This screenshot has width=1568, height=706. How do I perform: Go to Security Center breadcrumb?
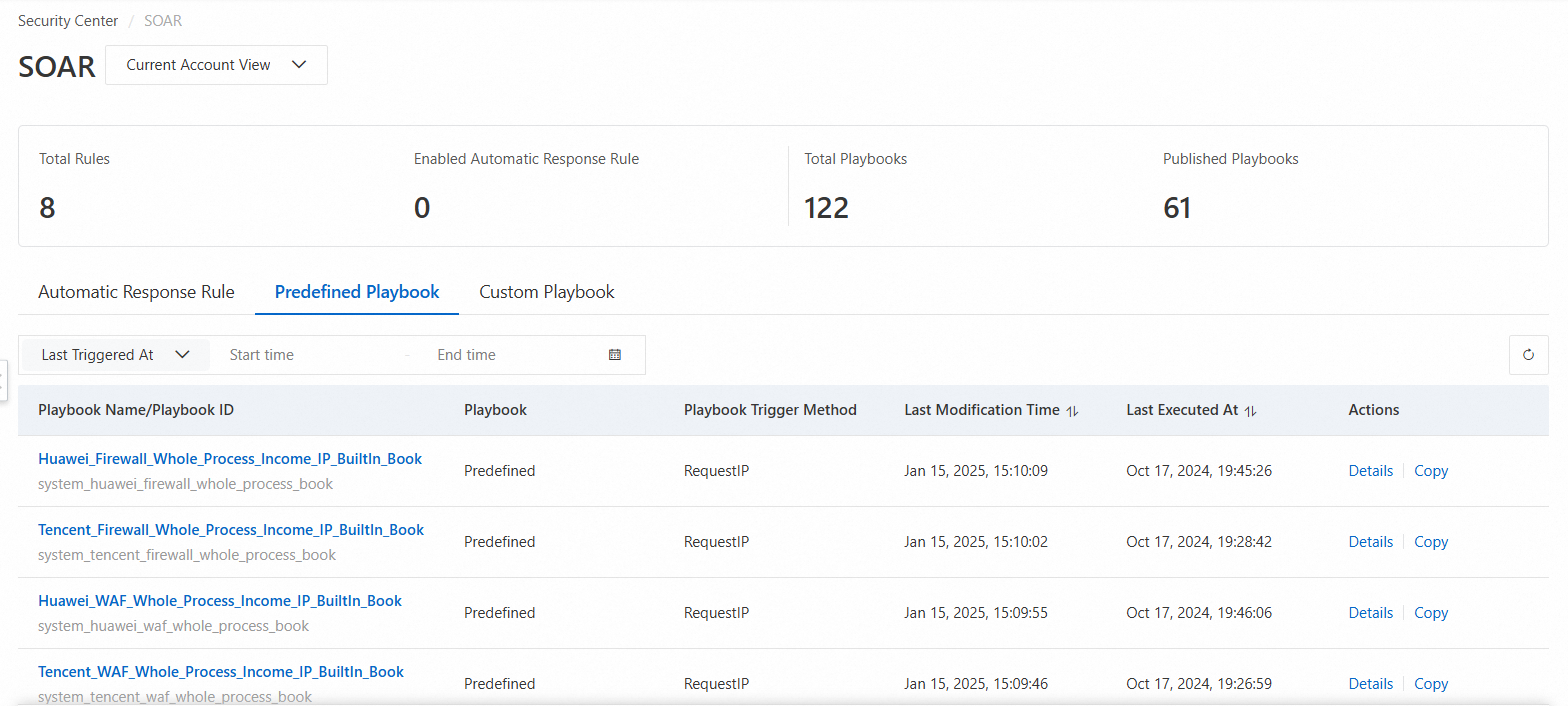pos(68,20)
